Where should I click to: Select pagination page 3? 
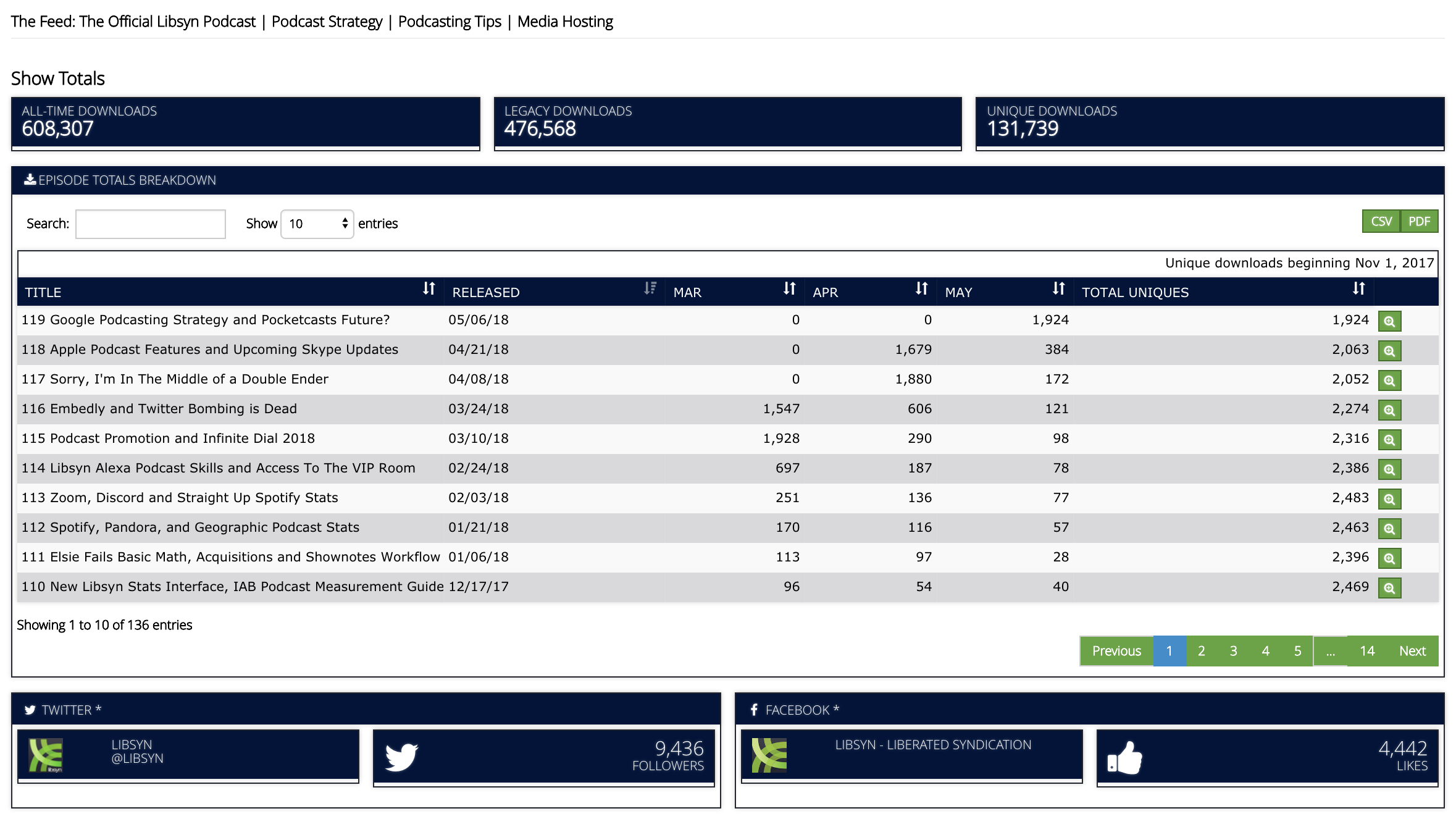coord(1234,651)
